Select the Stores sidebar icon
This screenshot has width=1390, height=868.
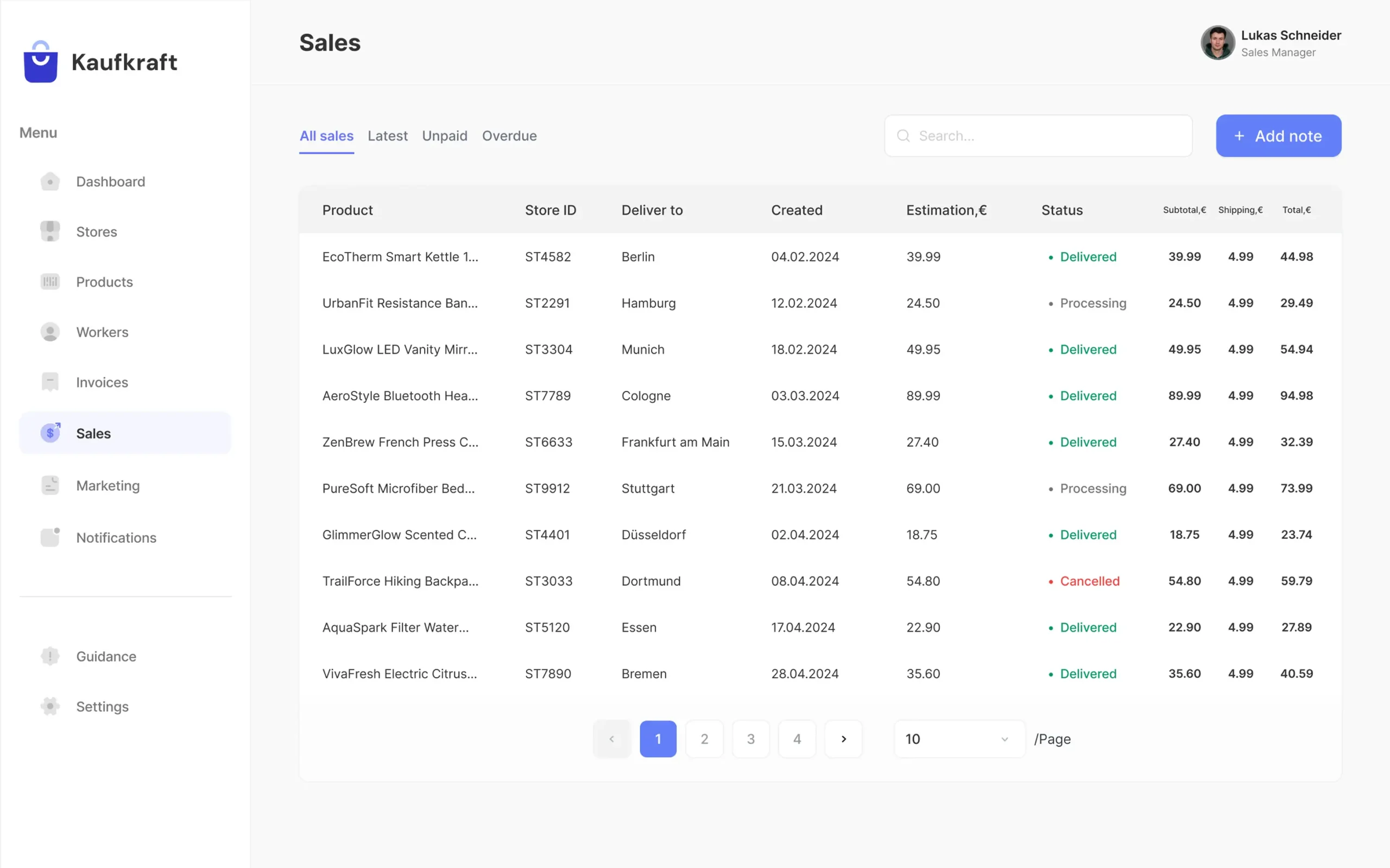tap(50, 231)
